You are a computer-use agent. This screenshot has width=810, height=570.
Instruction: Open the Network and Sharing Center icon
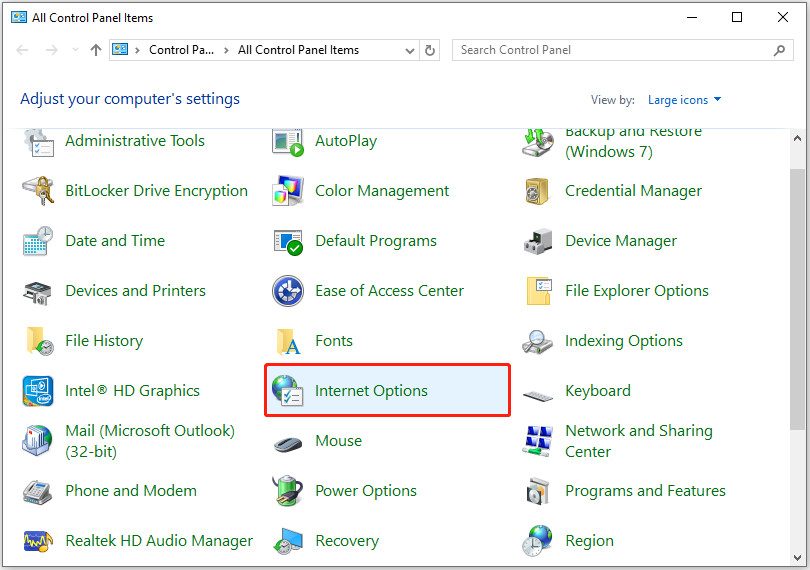[x=538, y=441]
